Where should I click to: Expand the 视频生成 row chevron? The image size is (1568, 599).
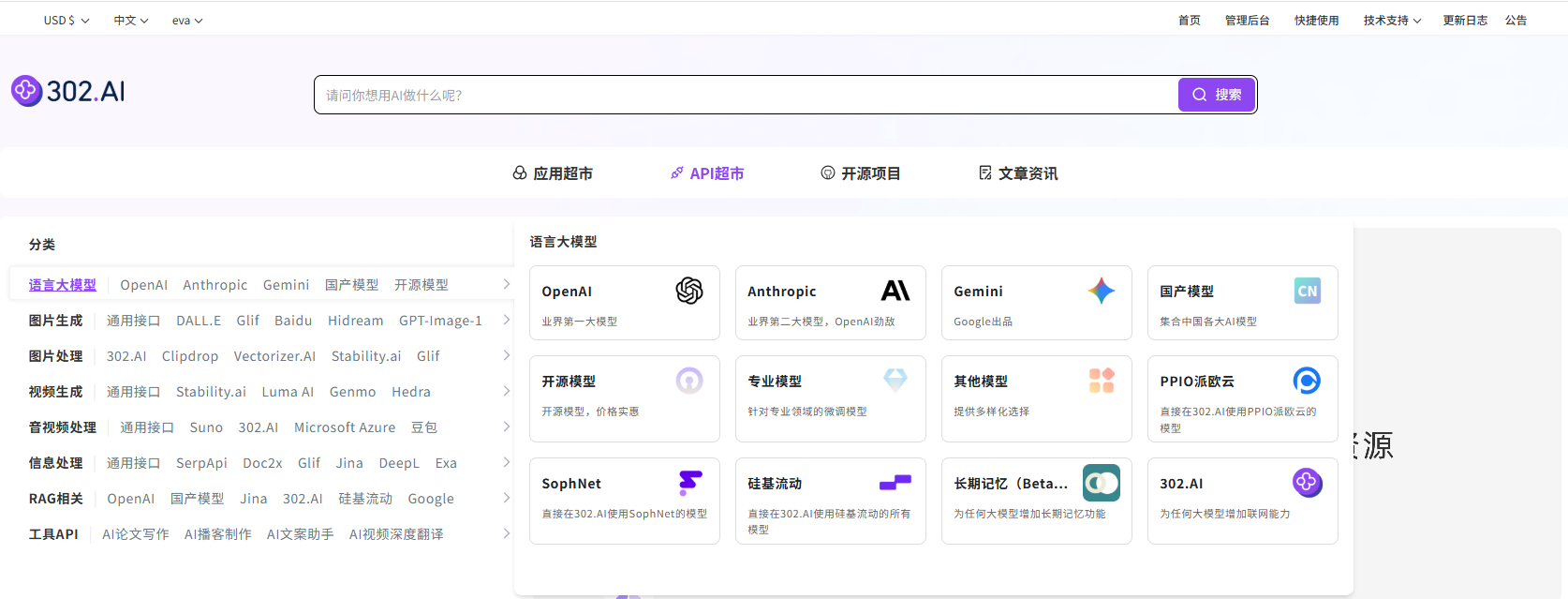pos(506,391)
